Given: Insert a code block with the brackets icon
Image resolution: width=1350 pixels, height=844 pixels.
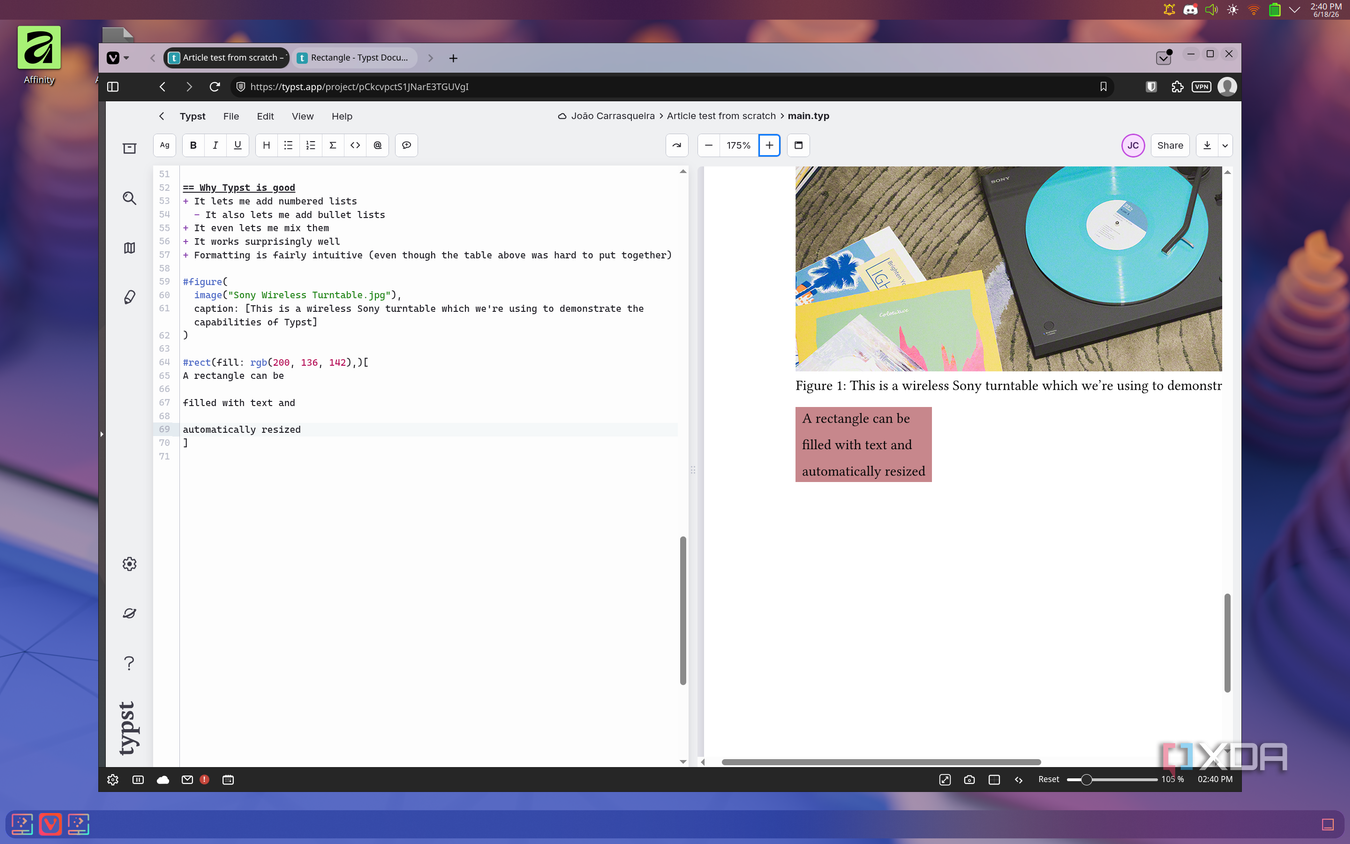Looking at the screenshot, I should tap(355, 145).
